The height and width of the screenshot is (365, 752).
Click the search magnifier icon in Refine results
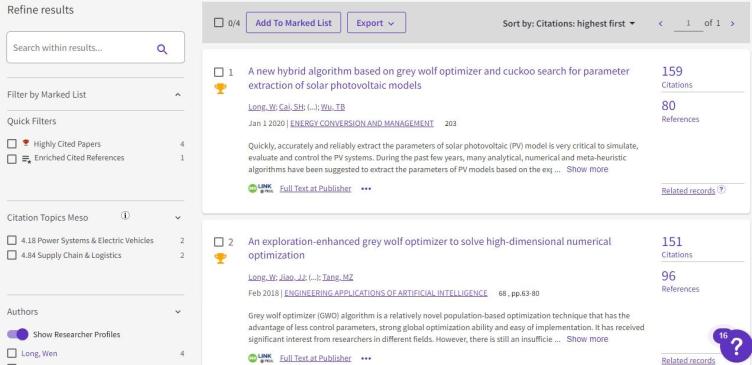[162, 49]
